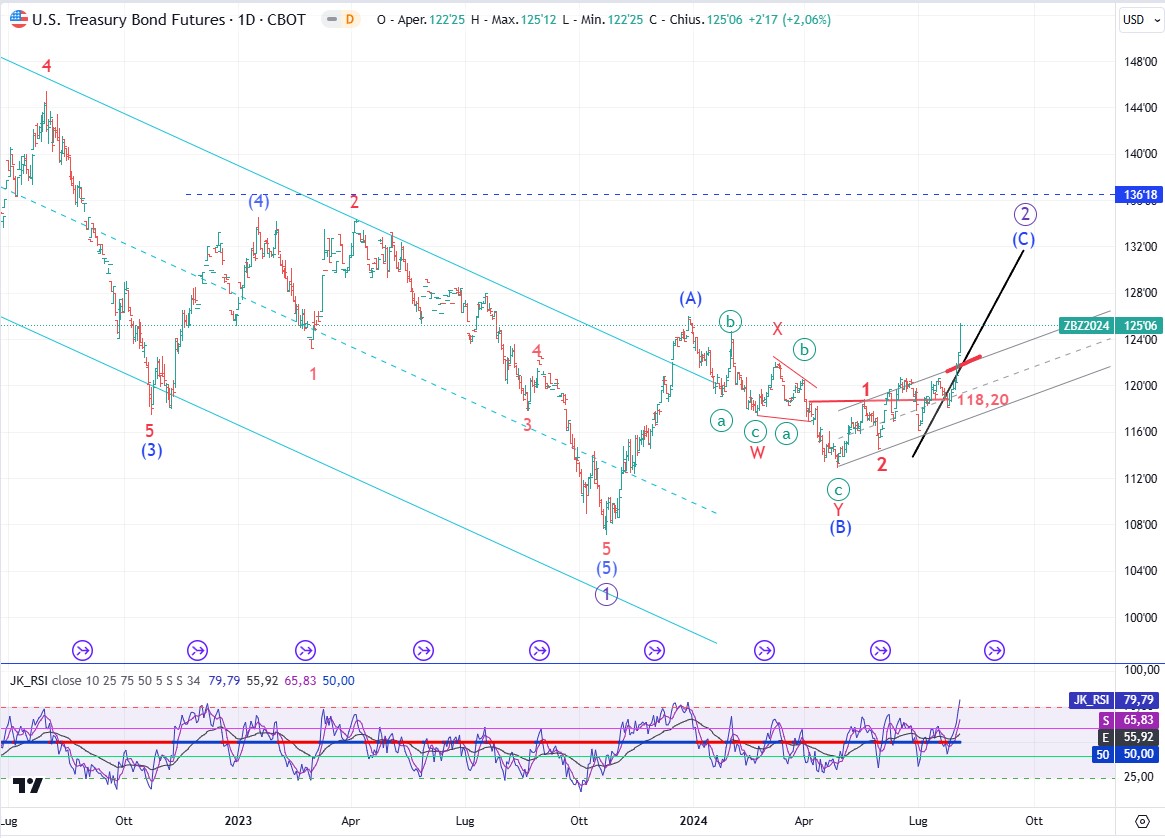Click the US flag symbol icon
This screenshot has width=1165, height=838.
click(x=19, y=19)
